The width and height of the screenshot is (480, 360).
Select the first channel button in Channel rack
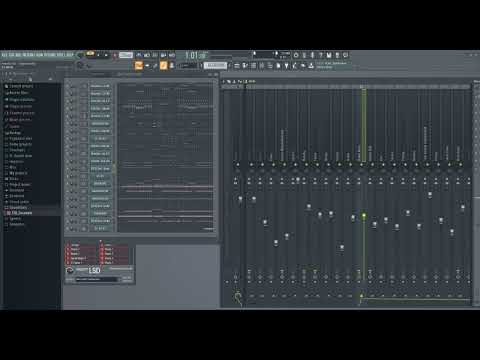pos(100,86)
